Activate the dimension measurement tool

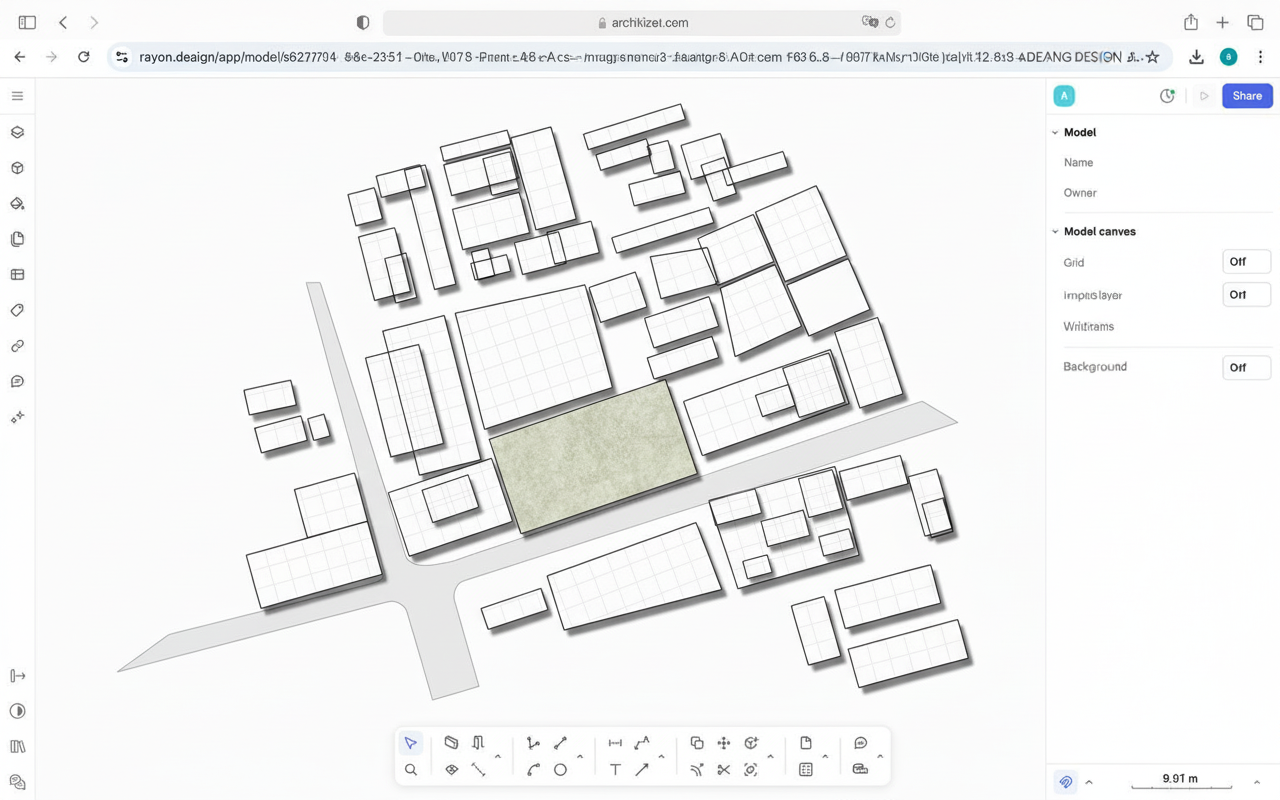point(615,743)
